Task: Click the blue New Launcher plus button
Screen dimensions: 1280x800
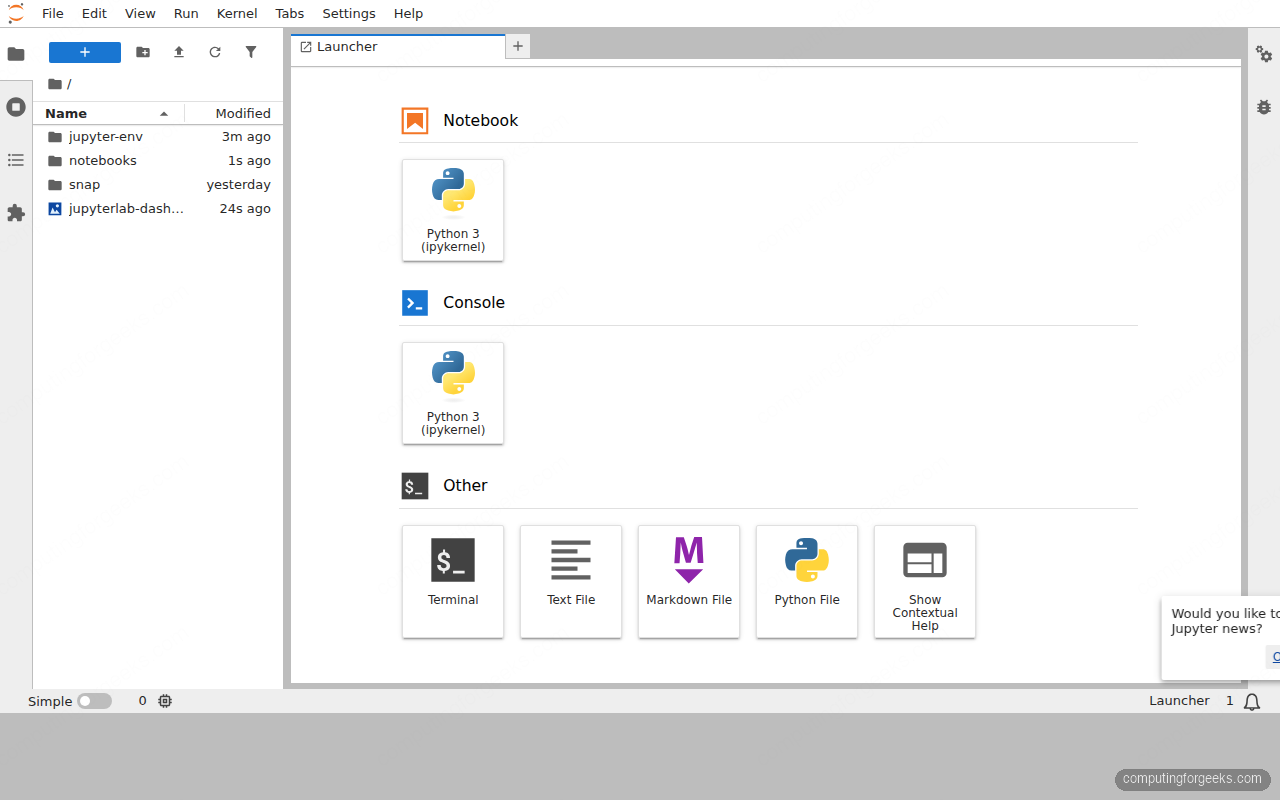Action: [x=85, y=52]
